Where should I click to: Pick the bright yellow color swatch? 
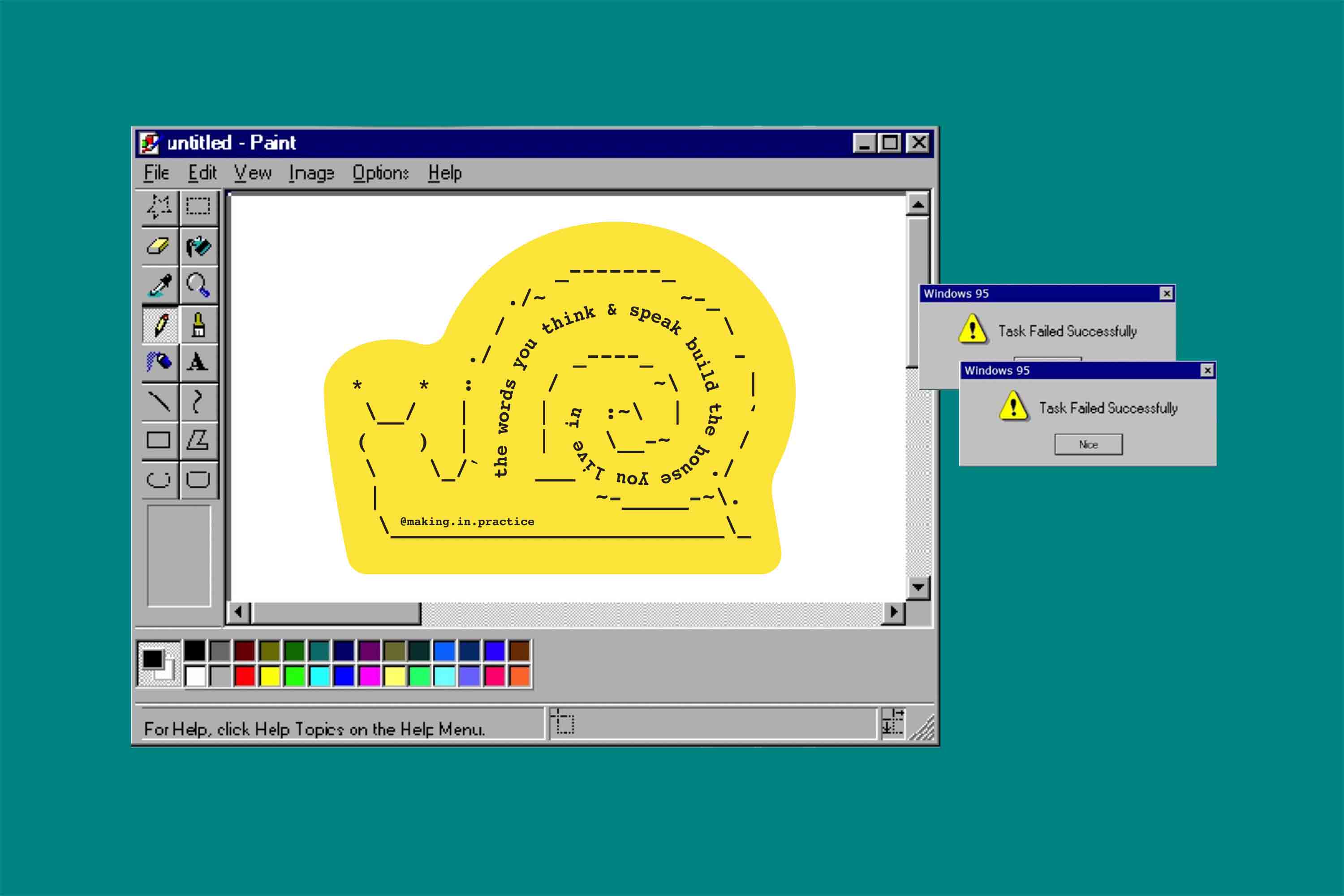tap(270, 676)
